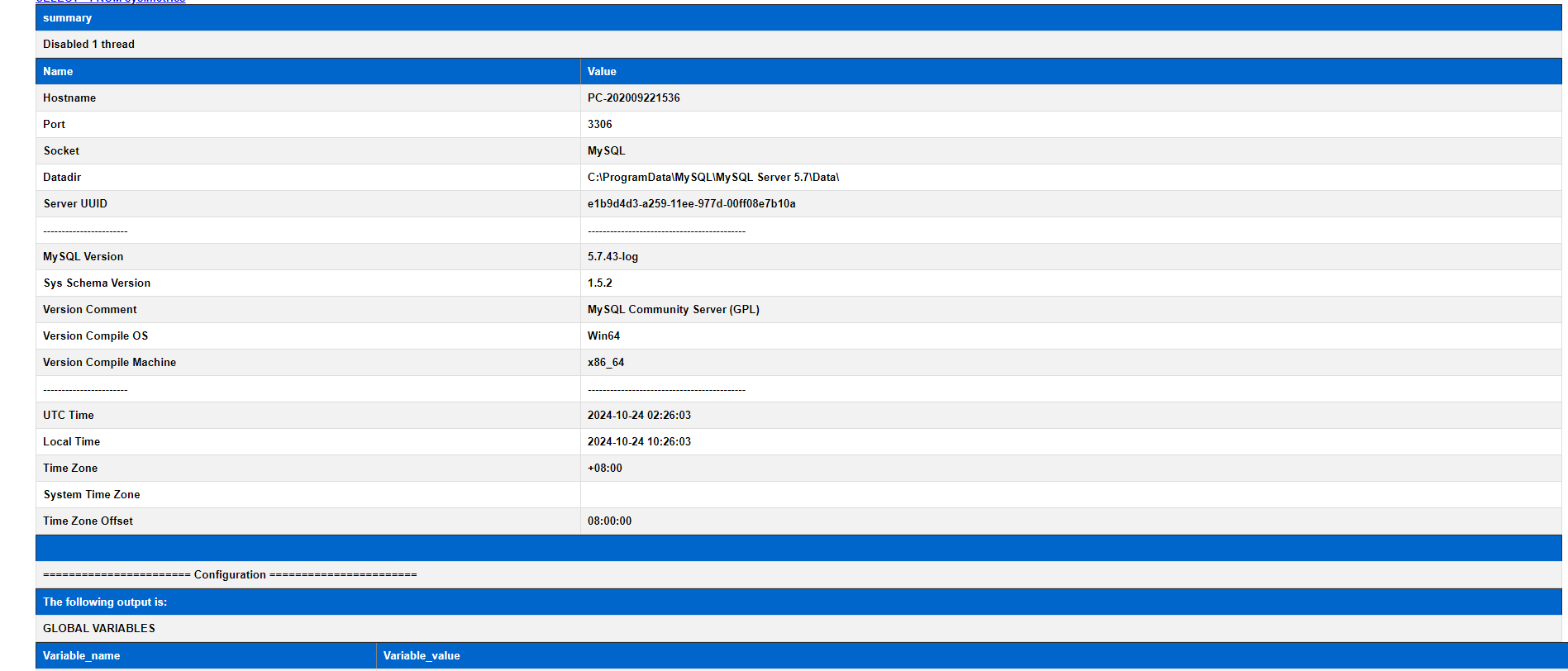
Task: Click the UUID value starting 'e1b9d4d3'
Action: [x=692, y=204]
